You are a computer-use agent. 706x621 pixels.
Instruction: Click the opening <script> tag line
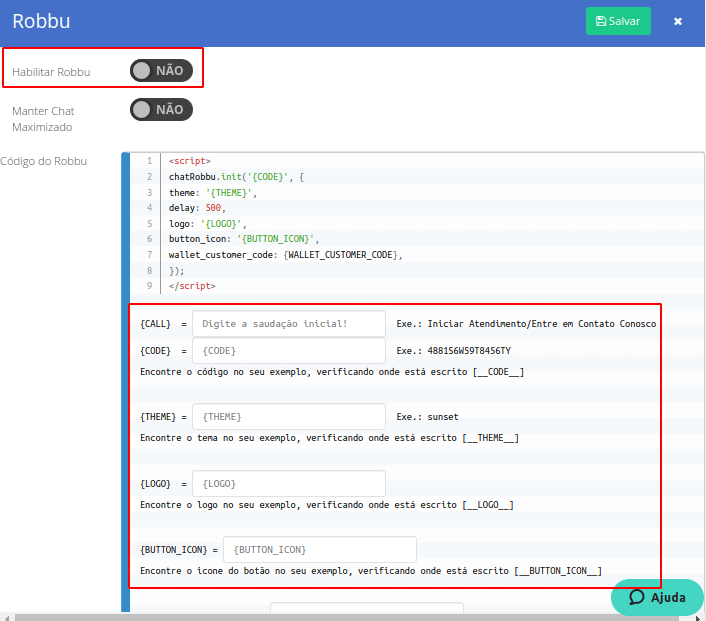pos(190,161)
